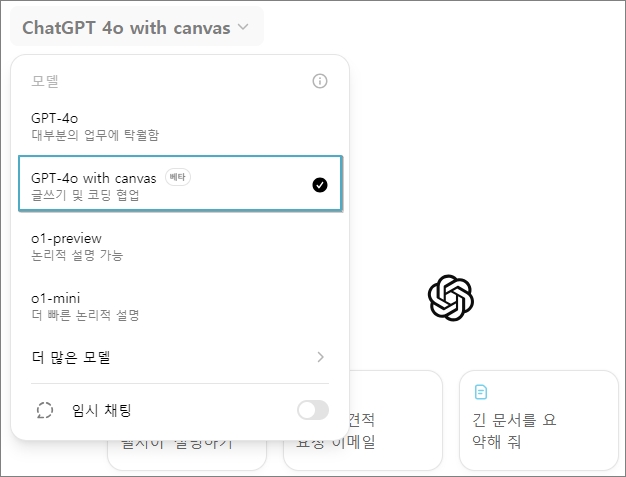Toggle the 임시 채팅 switch on
This screenshot has width=626, height=477.
[x=313, y=410]
